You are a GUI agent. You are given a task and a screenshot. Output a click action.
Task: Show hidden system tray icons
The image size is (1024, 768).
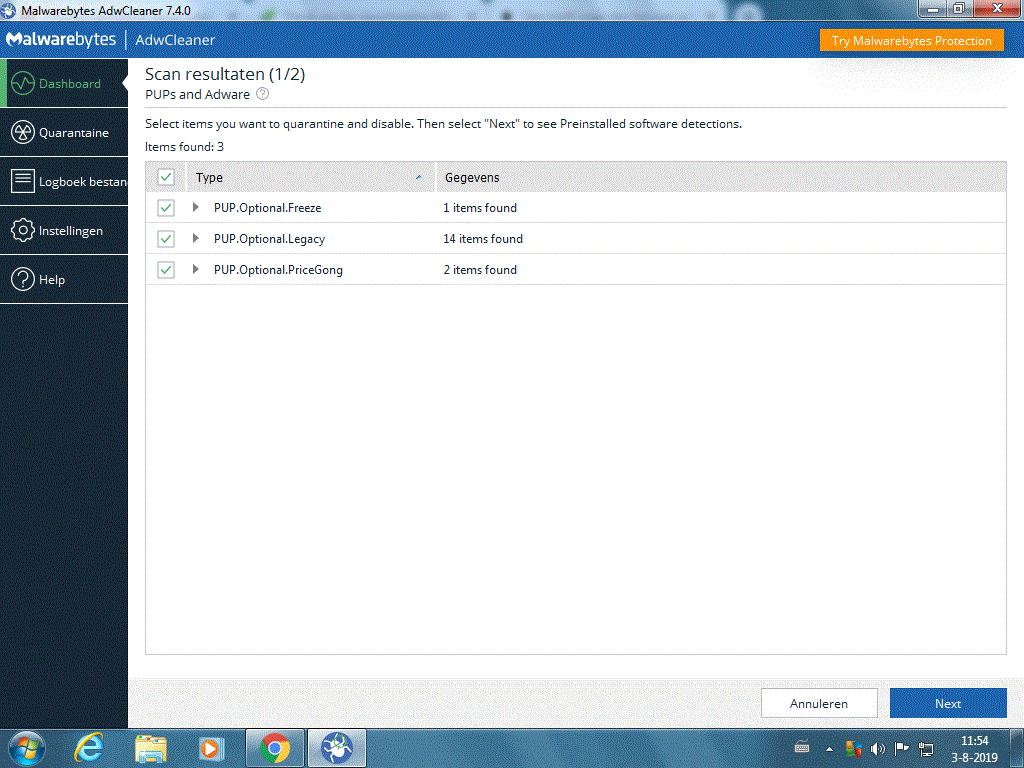[x=829, y=749]
